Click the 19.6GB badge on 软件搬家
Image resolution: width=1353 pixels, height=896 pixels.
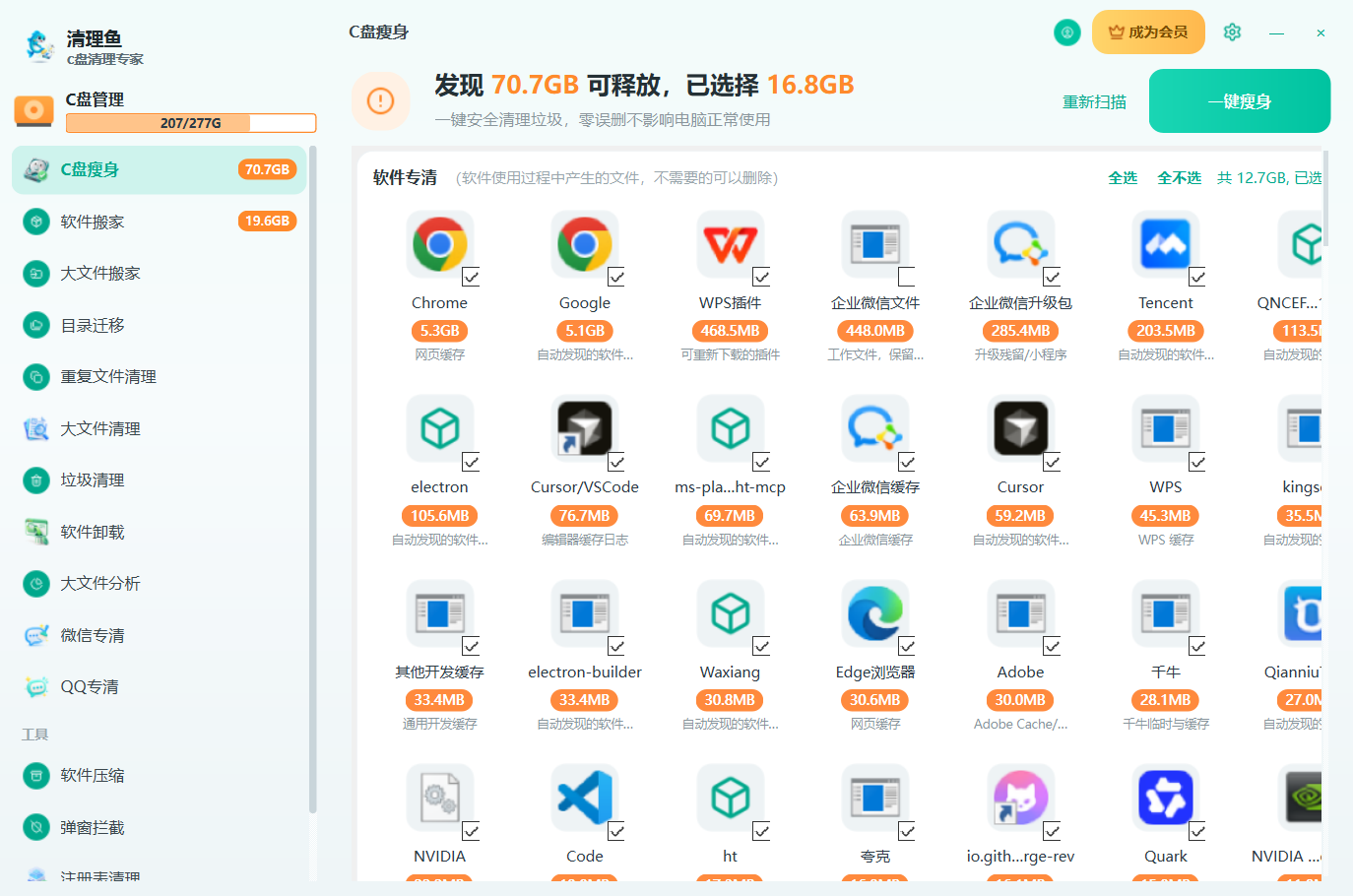click(x=267, y=222)
